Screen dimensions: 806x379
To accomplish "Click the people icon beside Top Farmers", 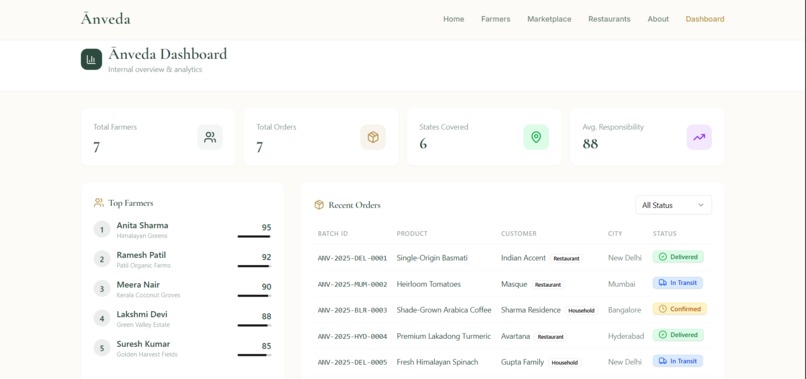I will pos(99,203).
